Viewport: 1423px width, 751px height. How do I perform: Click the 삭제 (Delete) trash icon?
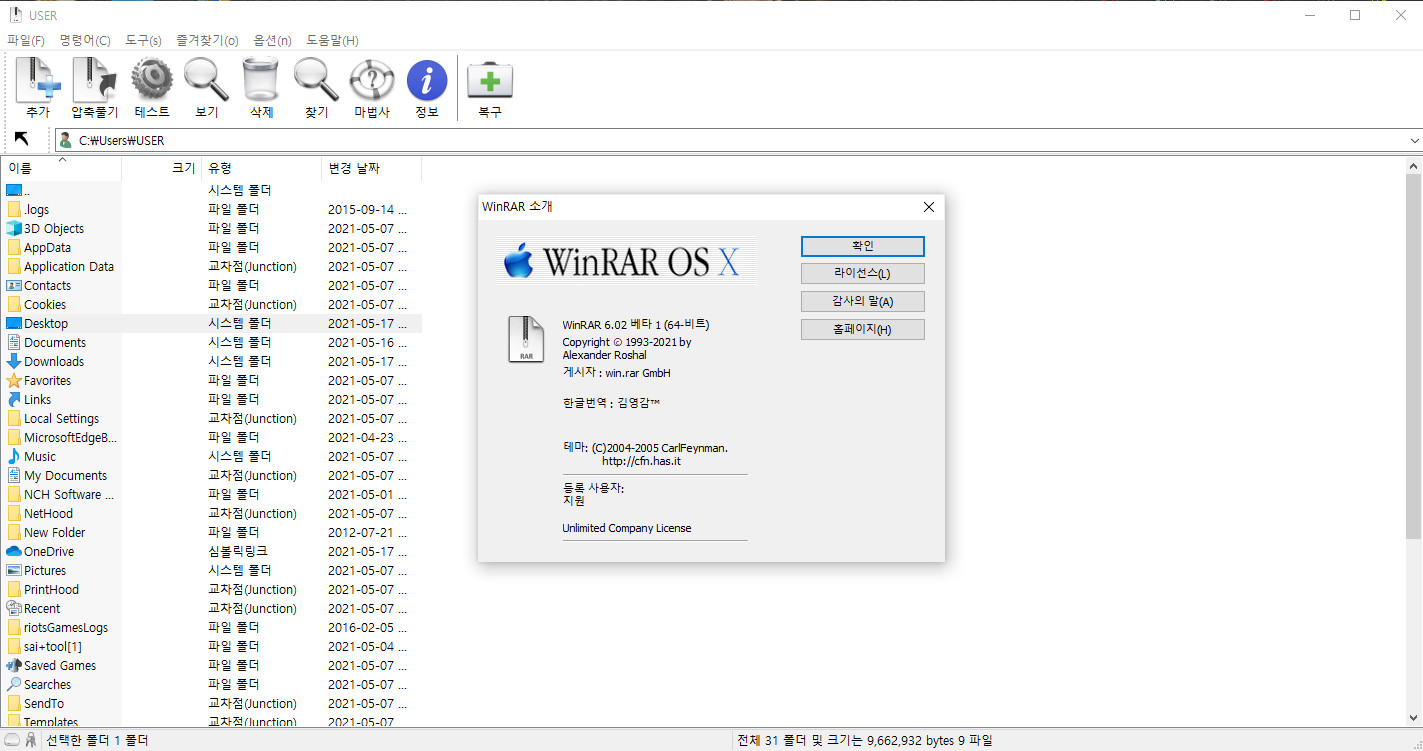[x=261, y=81]
